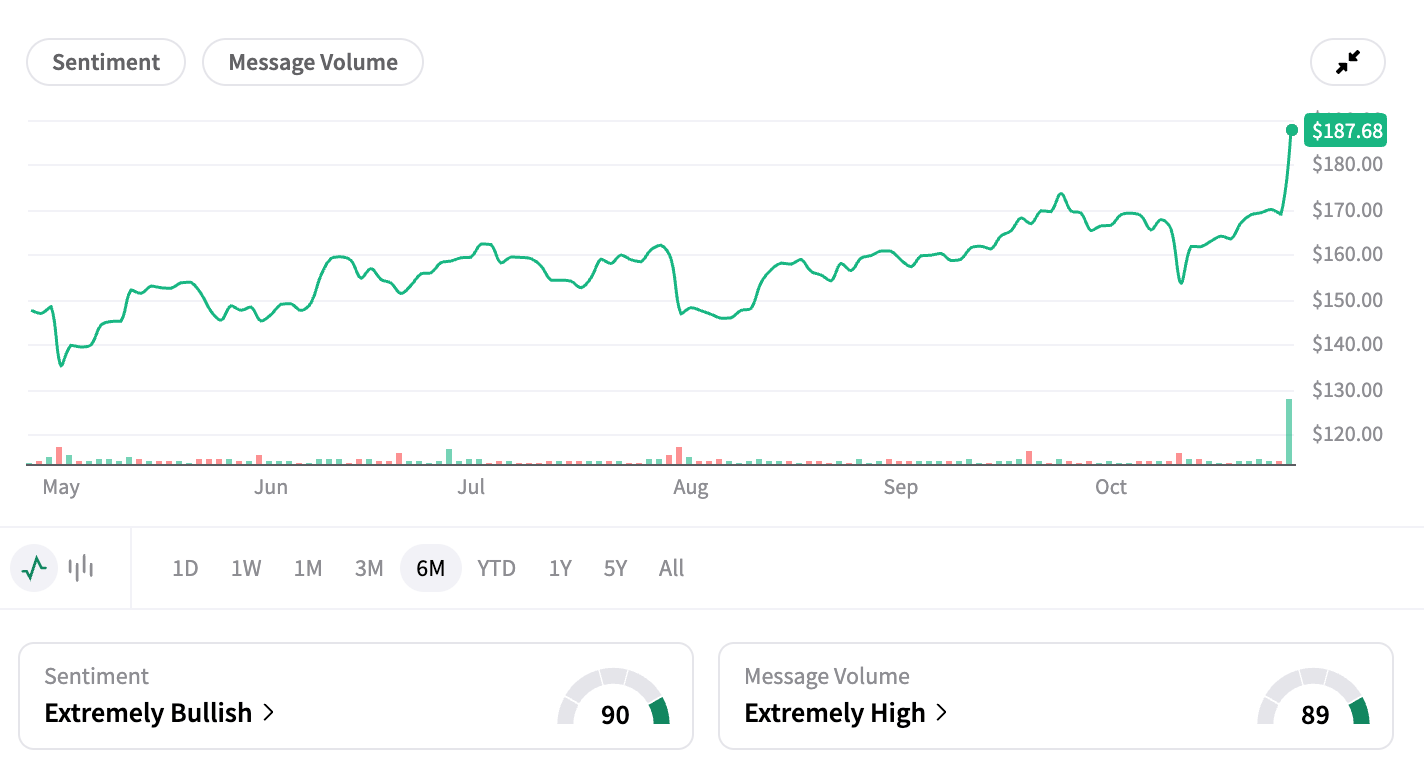The width and height of the screenshot is (1424, 776).
Task: Click the Message Volume gauge showing 89
Action: (1314, 698)
